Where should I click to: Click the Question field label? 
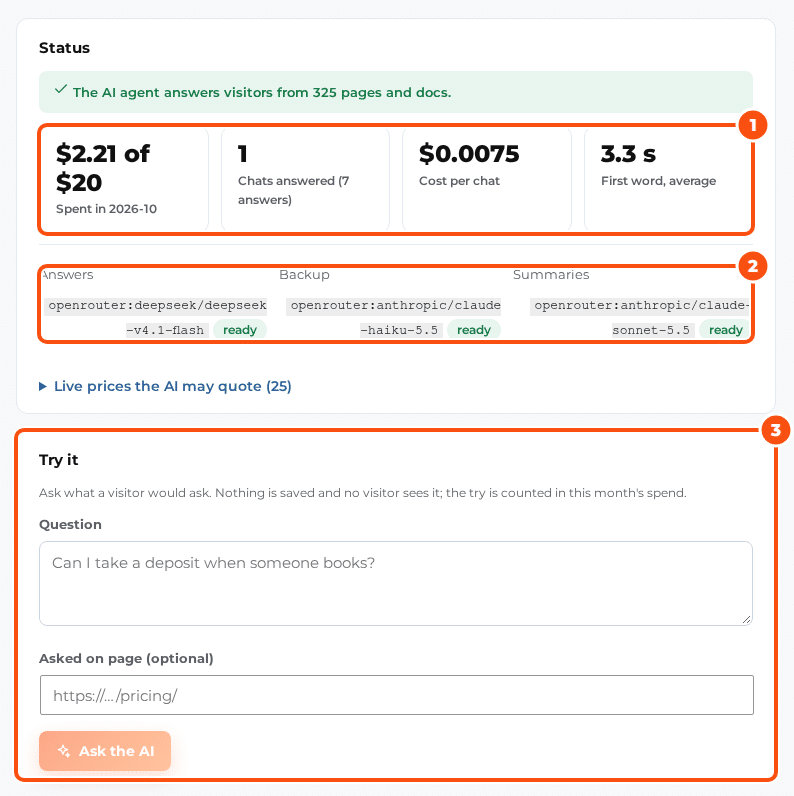pyautogui.click(x=70, y=524)
